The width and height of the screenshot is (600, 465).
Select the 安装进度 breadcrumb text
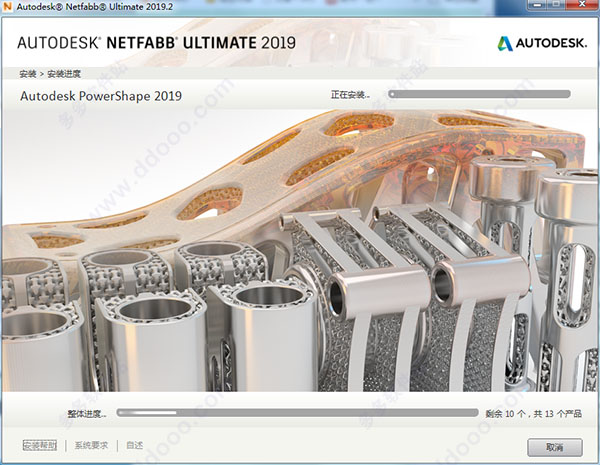pyautogui.click(x=64, y=74)
